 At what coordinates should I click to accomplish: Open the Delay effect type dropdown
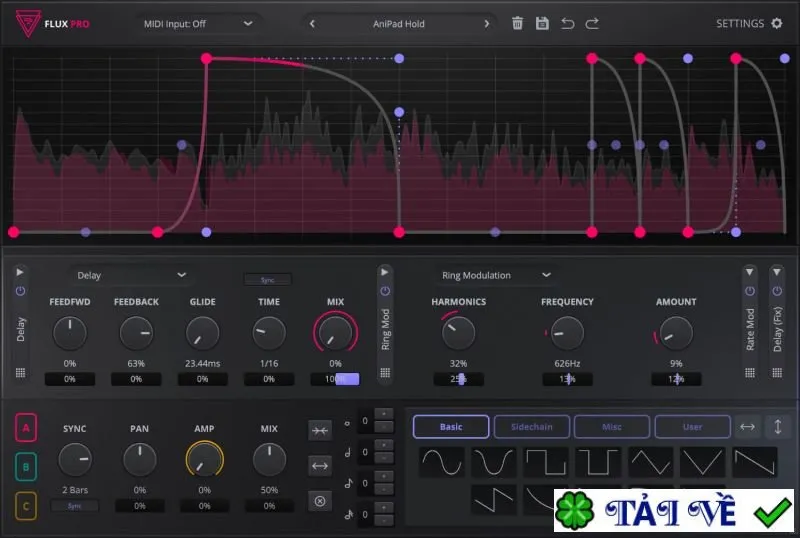131,275
